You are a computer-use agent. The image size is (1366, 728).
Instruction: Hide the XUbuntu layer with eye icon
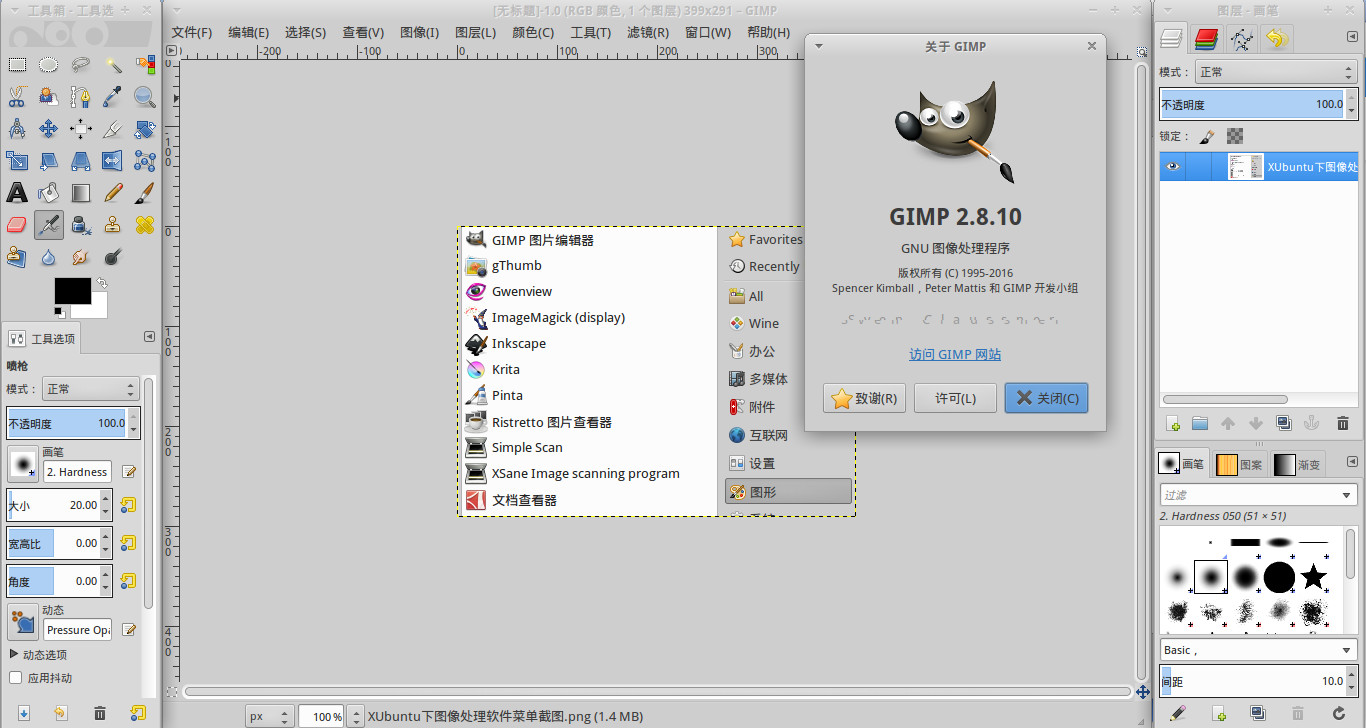click(x=1172, y=167)
